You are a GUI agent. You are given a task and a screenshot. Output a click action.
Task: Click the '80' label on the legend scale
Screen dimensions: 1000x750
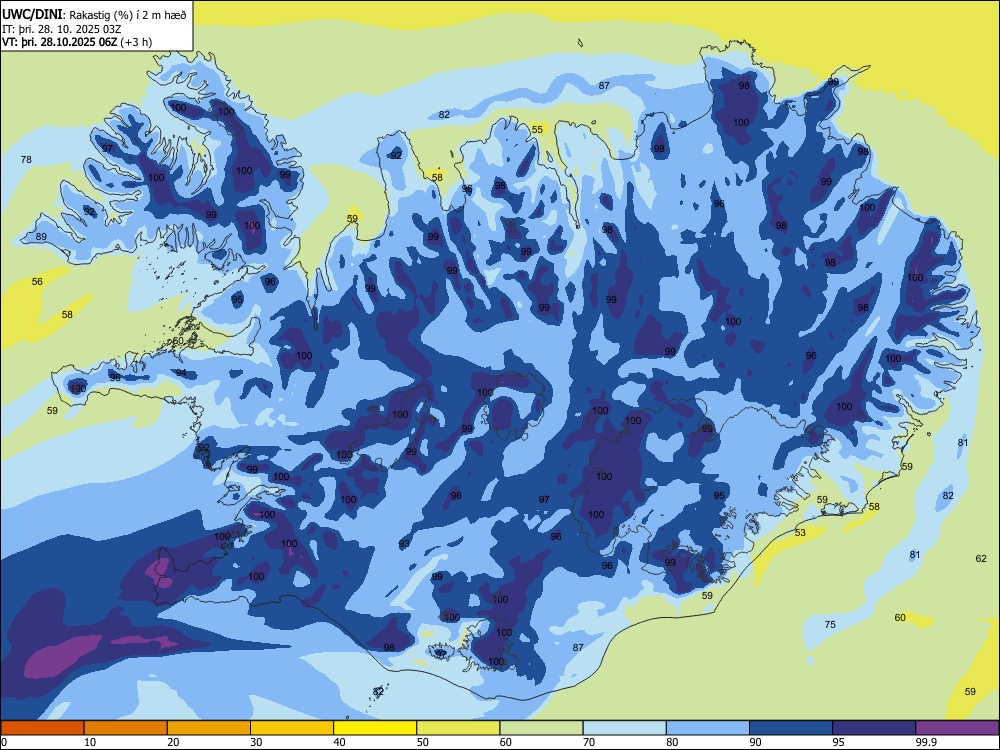672,742
